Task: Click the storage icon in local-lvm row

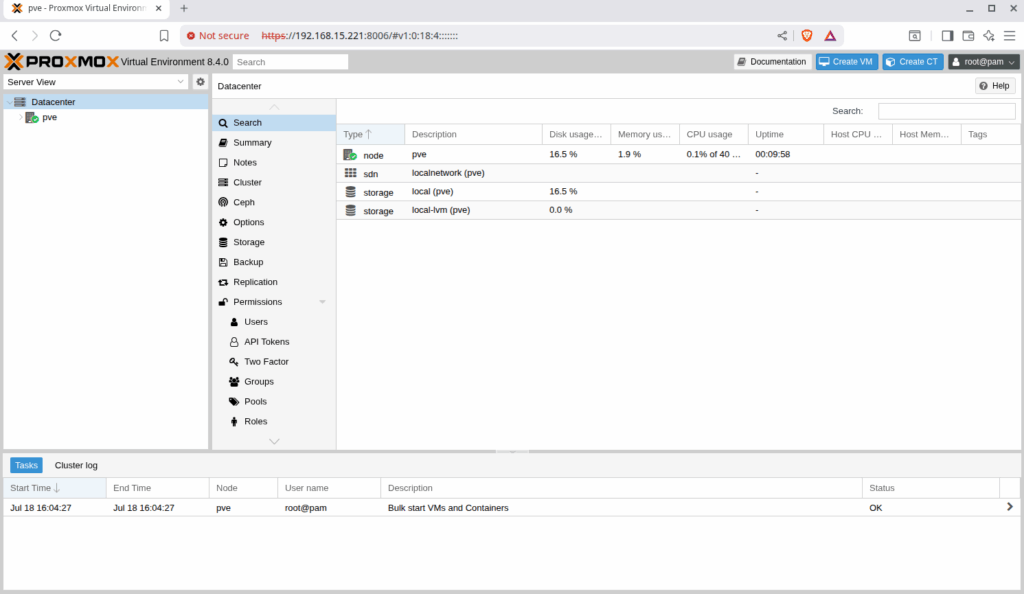Action: [x=351, y=210]
